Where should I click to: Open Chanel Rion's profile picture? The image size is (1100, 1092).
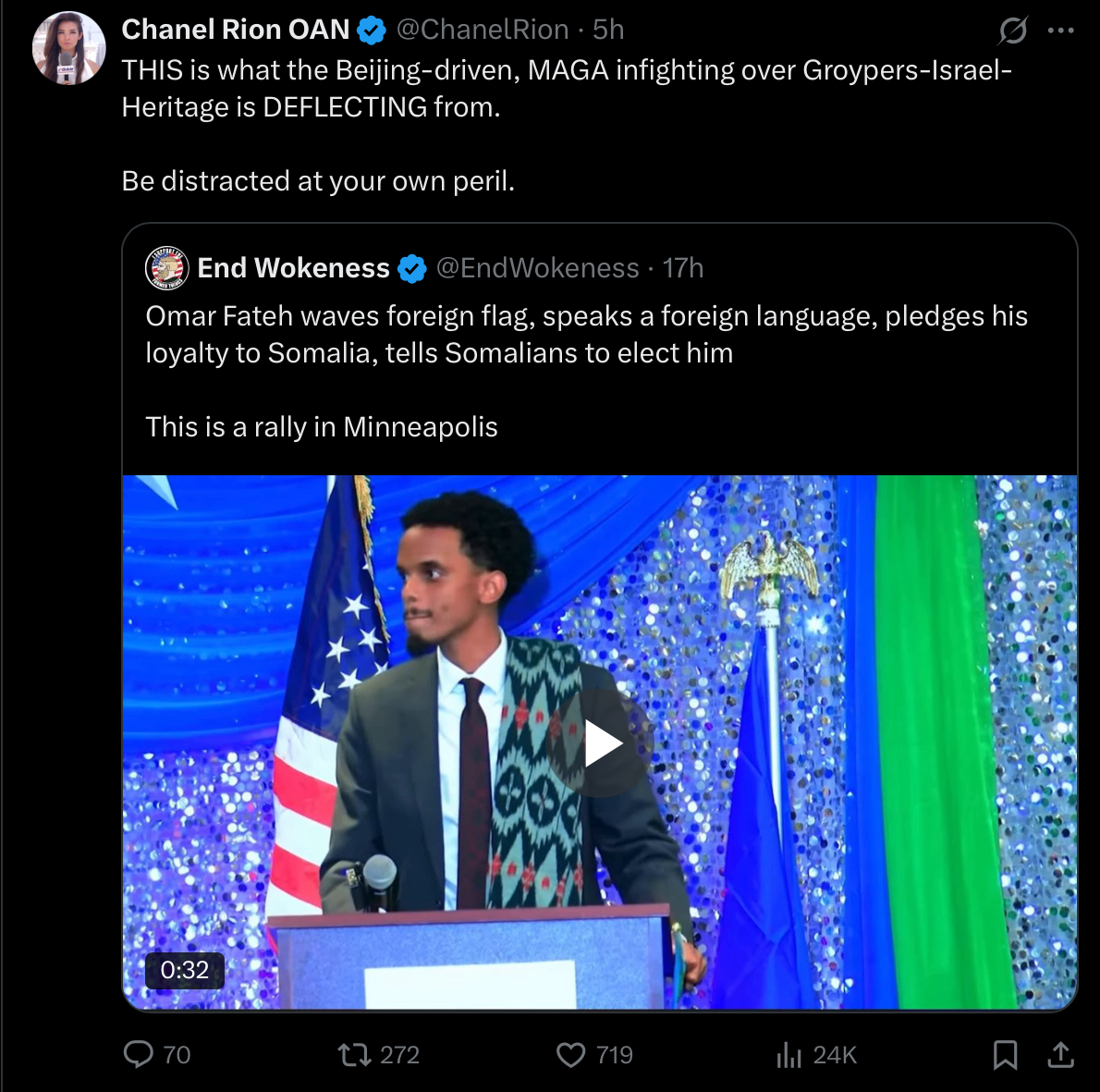69,49
